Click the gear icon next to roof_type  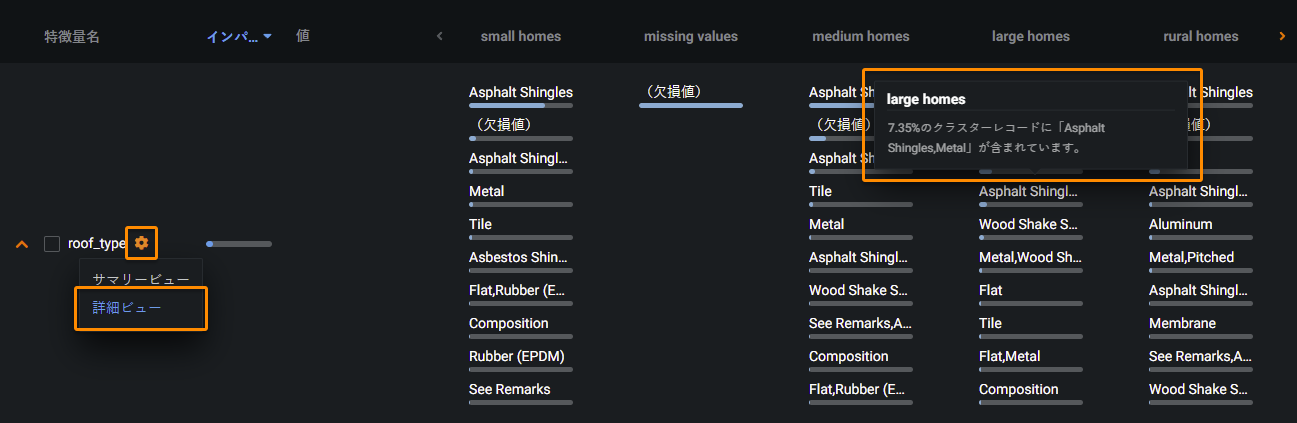point(141,243)
